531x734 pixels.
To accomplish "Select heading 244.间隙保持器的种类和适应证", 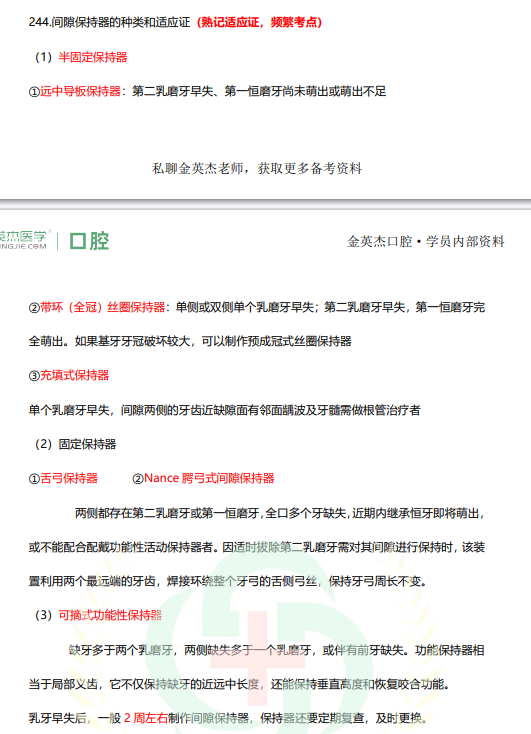I will (x=109, y=22).
